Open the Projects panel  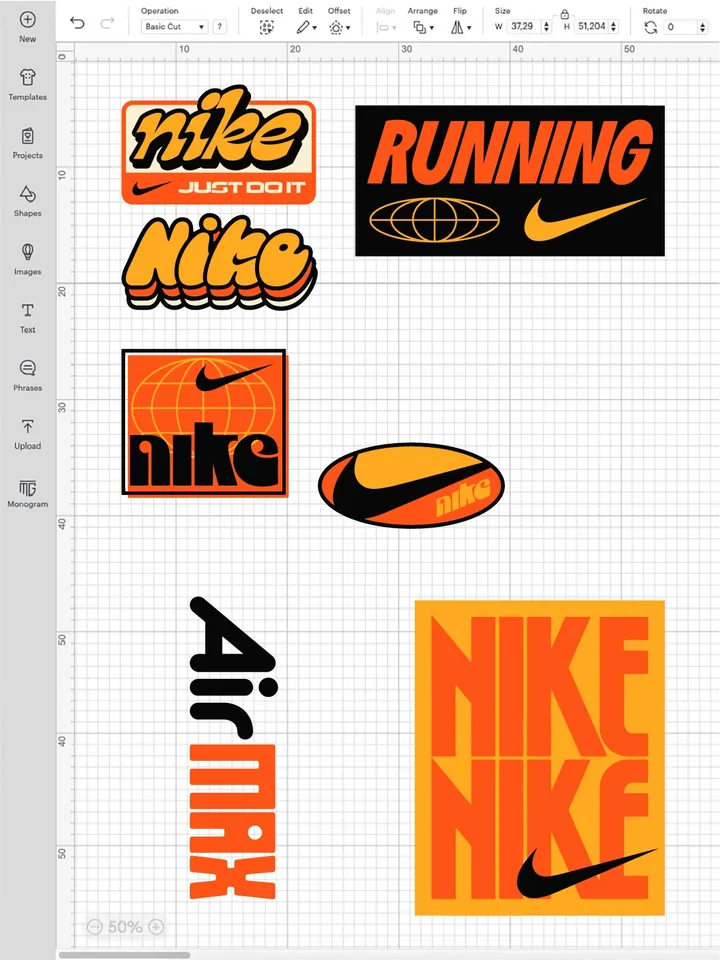[27, 136]
